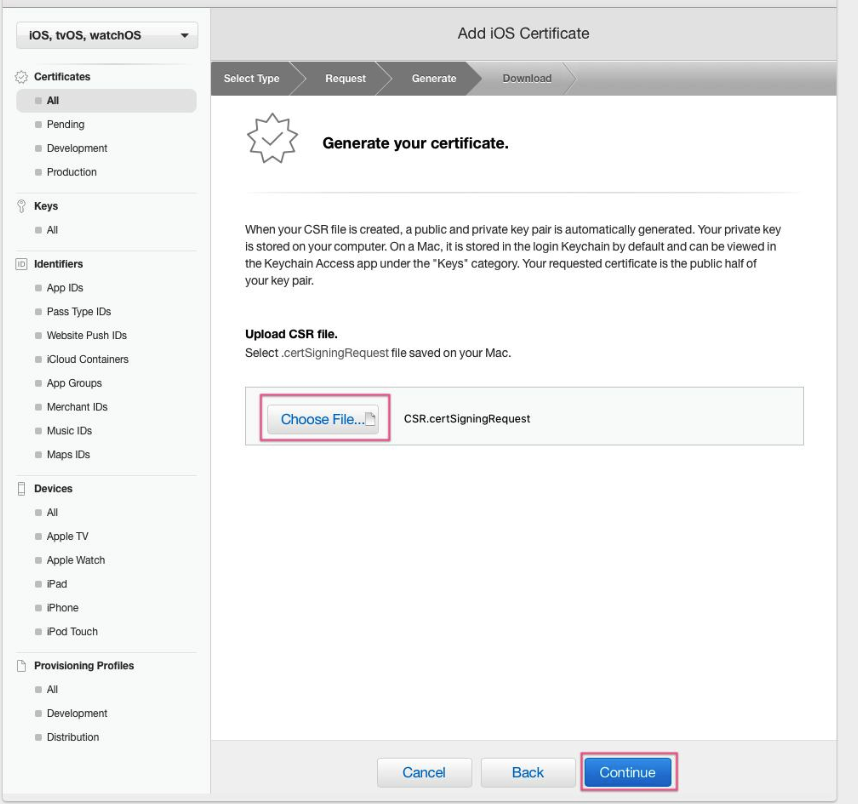Screen dimensions: 858x804
Task: Click the Upload CSR file heading
Action: coord(291,334)
